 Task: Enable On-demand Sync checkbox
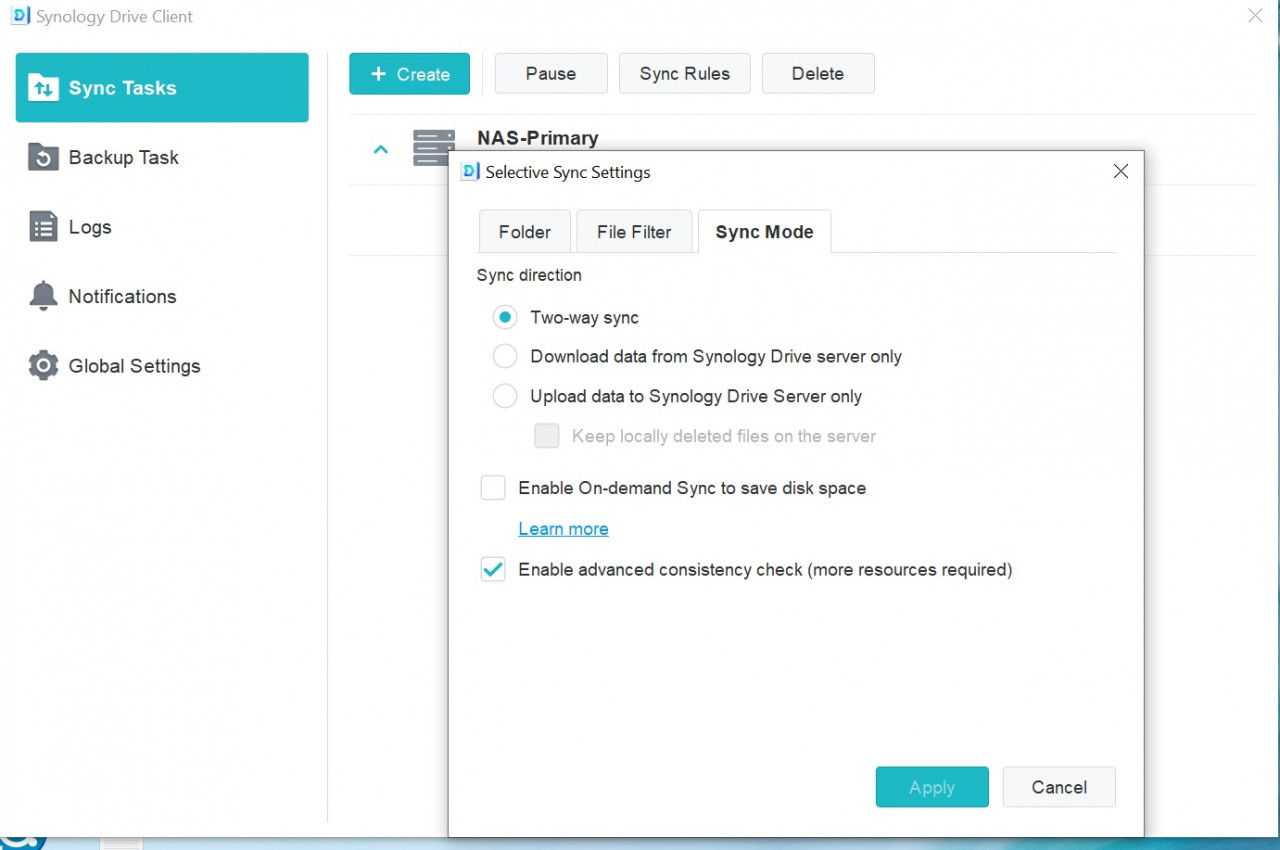[x=493, y=488]
